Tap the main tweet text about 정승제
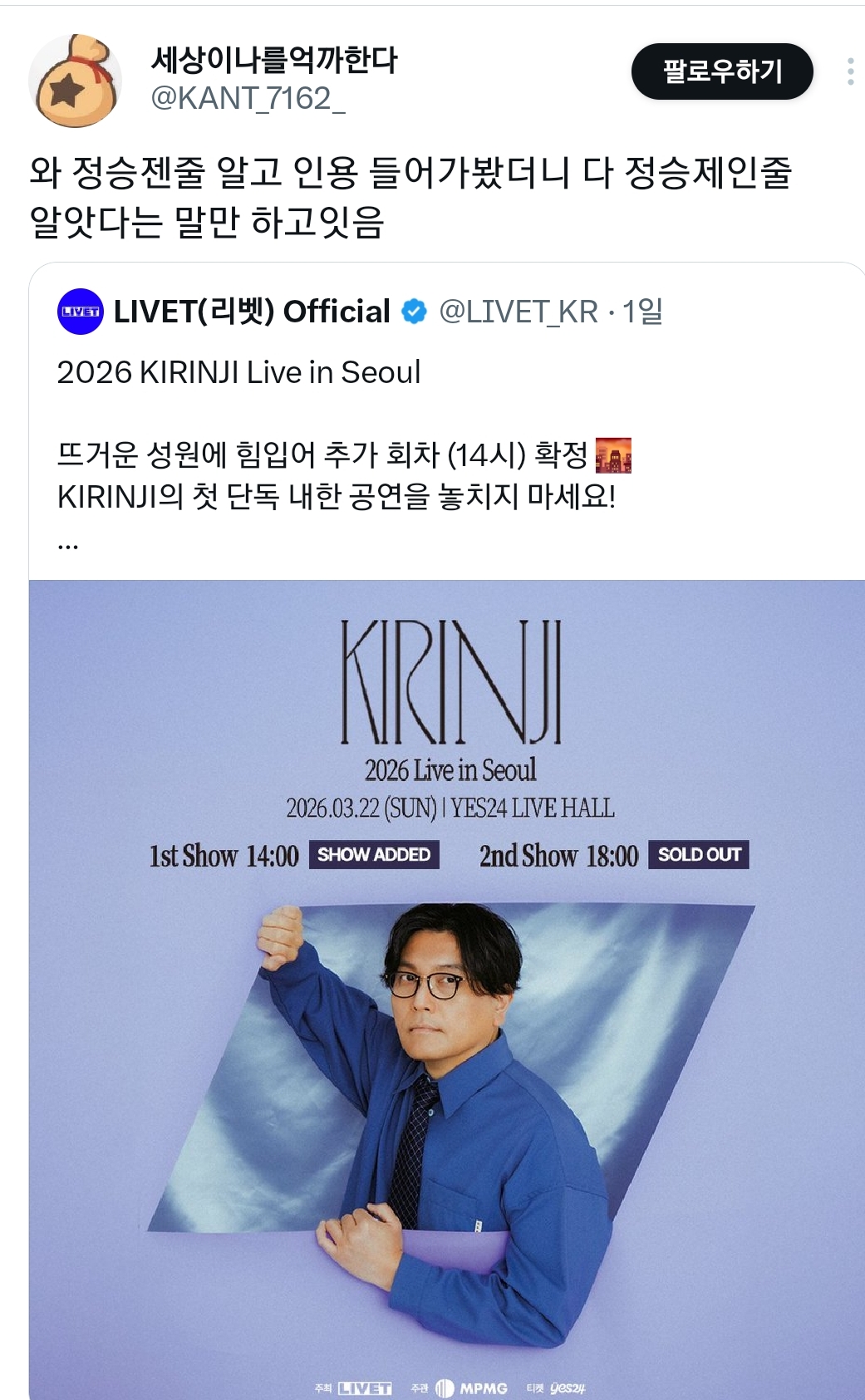 coord(411,197)
